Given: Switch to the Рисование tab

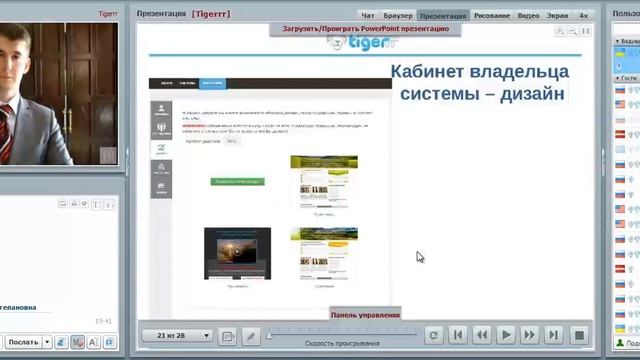Looking at the screenshot, I should click(x=492, y=16).
